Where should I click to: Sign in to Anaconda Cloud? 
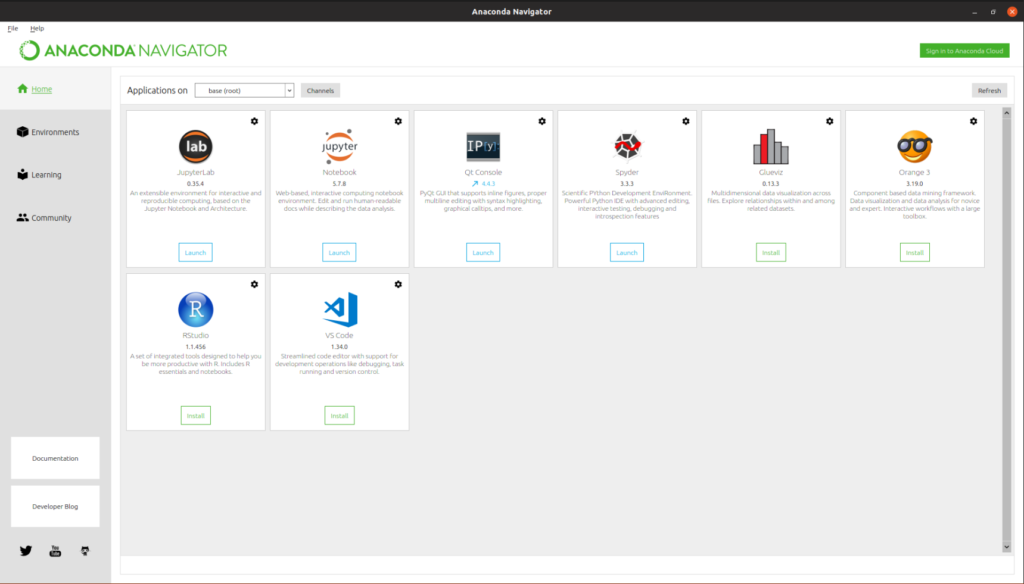click(965, 51)
